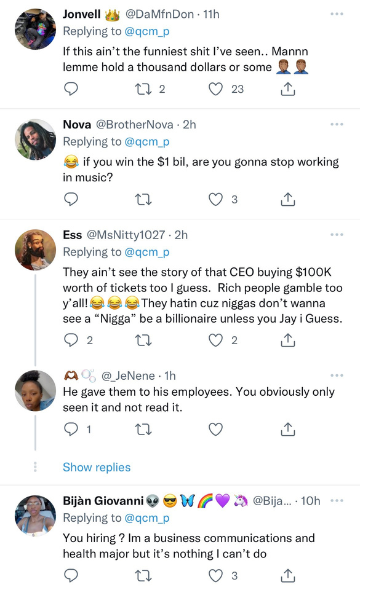Reply to Jonvell's tweet
Viewport: 370px width, 590px height.
[71, 89]
